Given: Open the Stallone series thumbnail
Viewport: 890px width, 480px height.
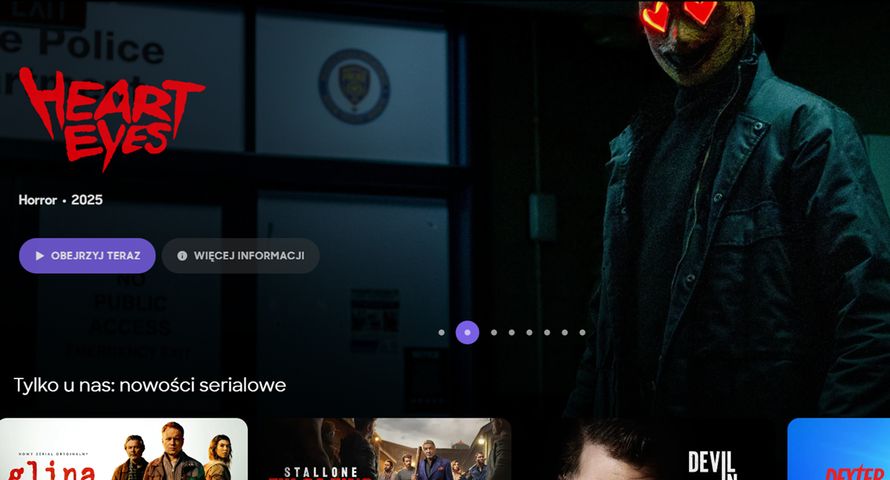Looking at the screenshot, I should (387, 449).
